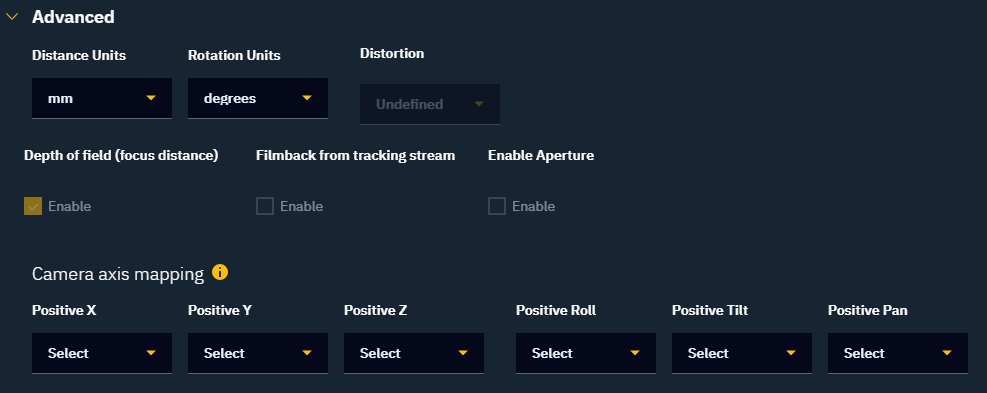The height and width of the screenshot is (393, 987).
Task: Click the Positive Pan dropdown arrow icon
Action: click(x=946, y=353)
